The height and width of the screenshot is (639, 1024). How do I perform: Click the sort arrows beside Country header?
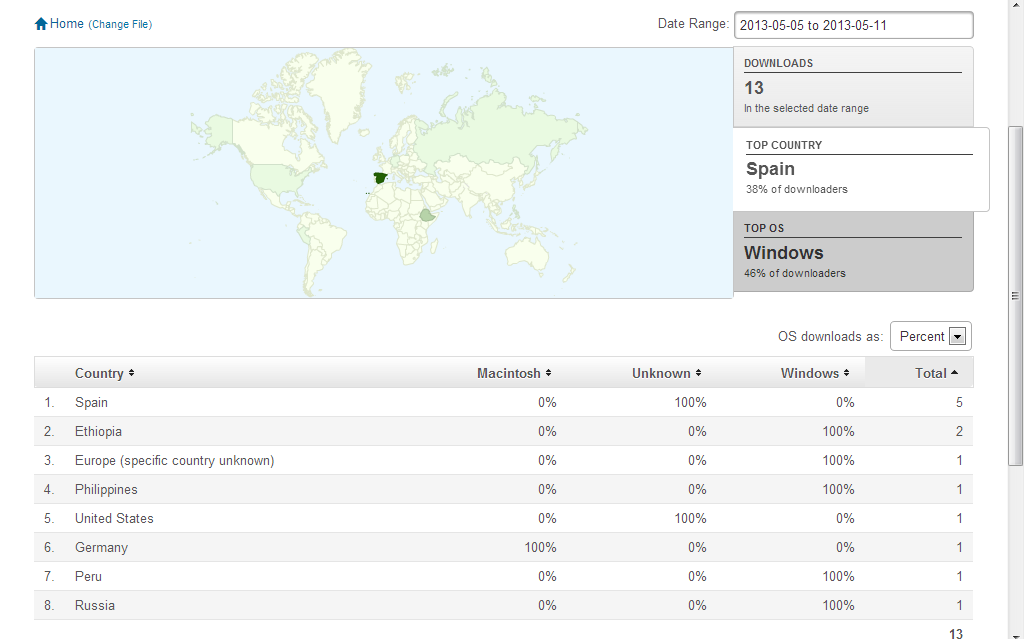131,372
